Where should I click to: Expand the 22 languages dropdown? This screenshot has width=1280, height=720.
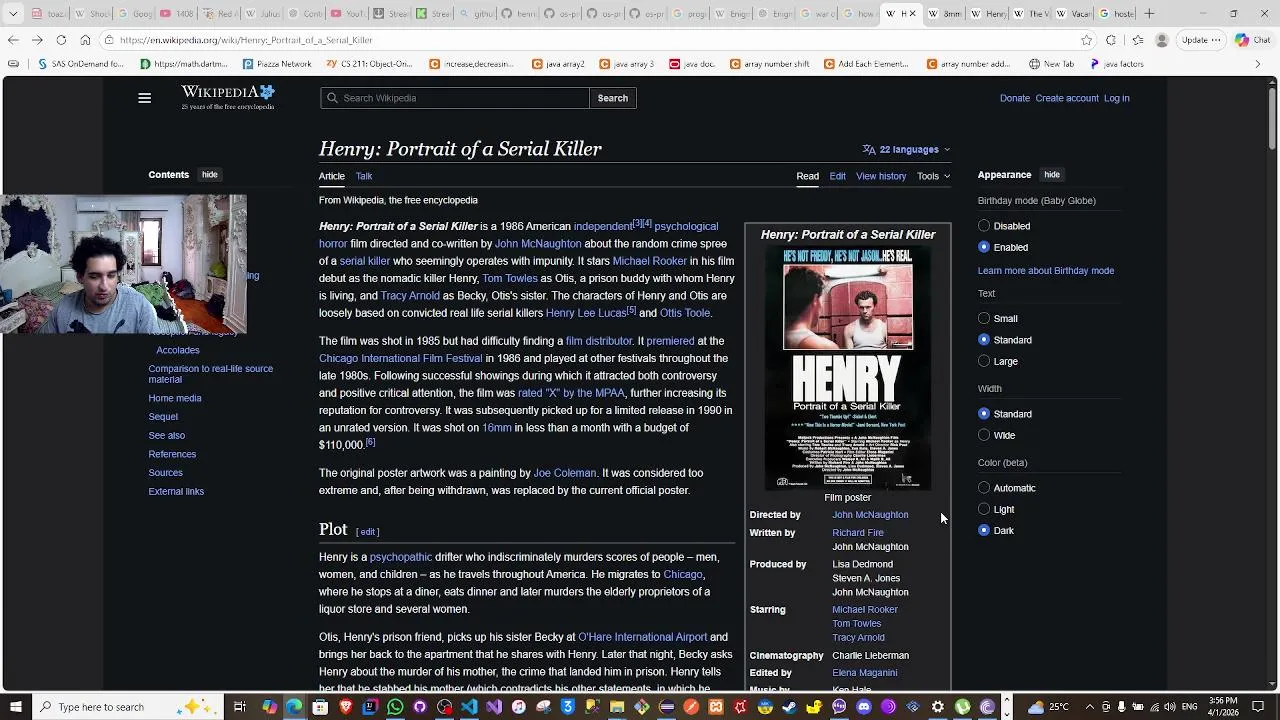pyautogui.click(x=906, y=150)
